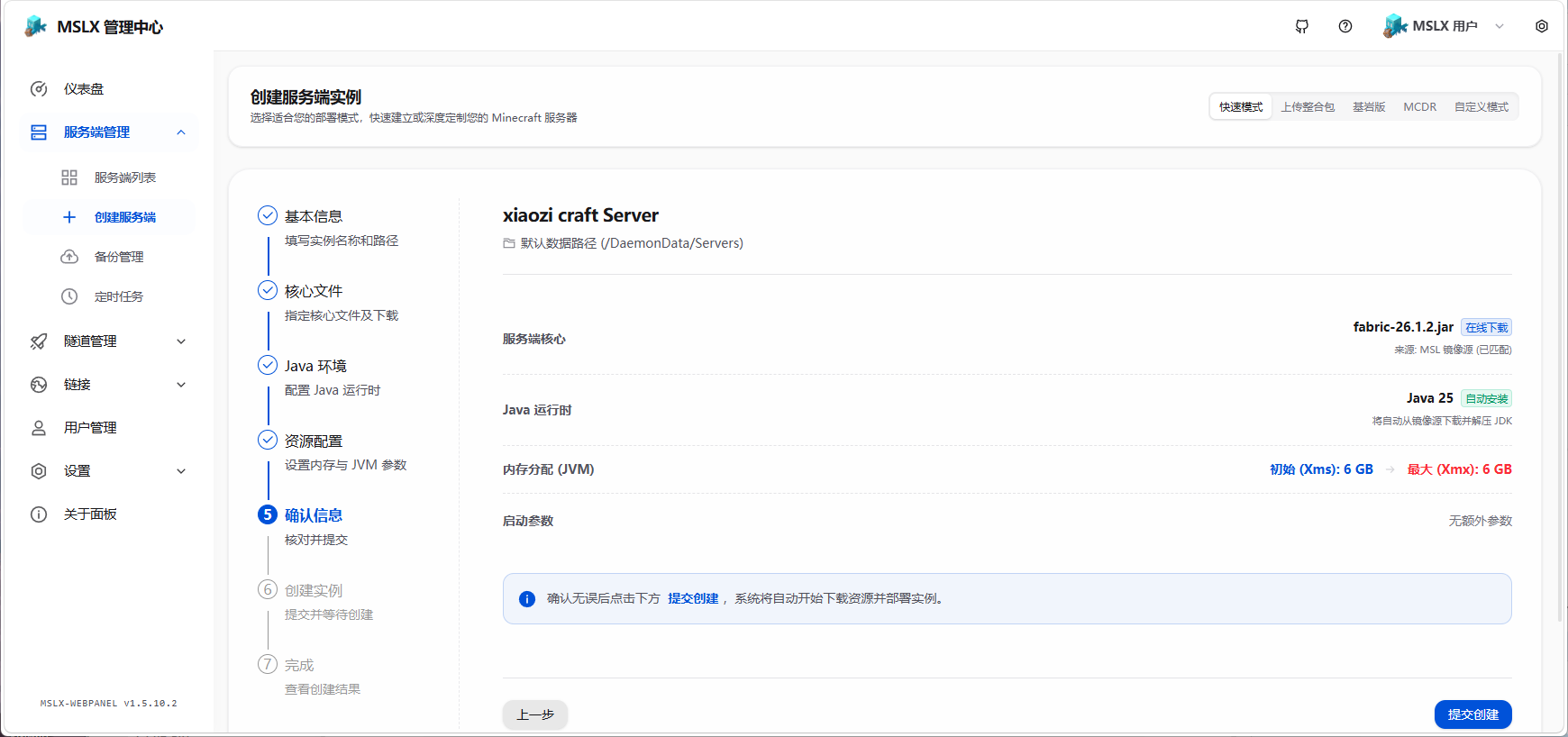Click the fabric-26.1.2.jar file name
The height and width of the screenshot is (737, 1568).
pos(1403,327)
